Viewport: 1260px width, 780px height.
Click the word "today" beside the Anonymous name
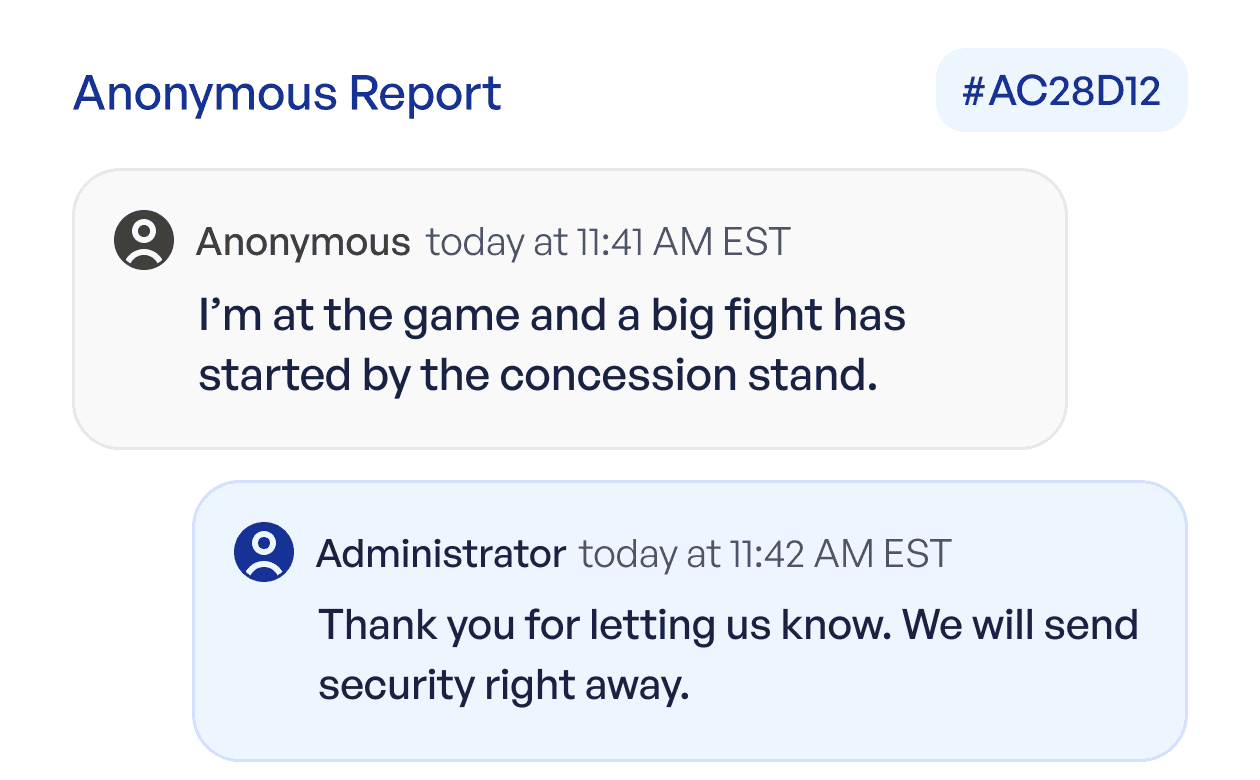(x=475, y=242)
